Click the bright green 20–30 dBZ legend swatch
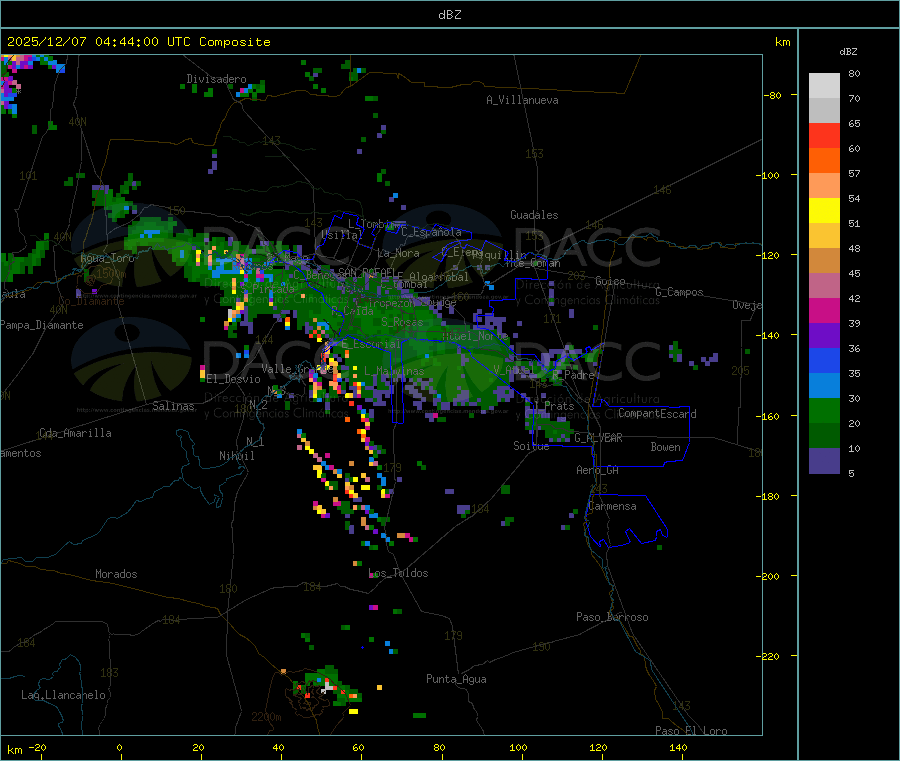The height and width of the screenshot is (761, 900). click(x=824, y=410)
